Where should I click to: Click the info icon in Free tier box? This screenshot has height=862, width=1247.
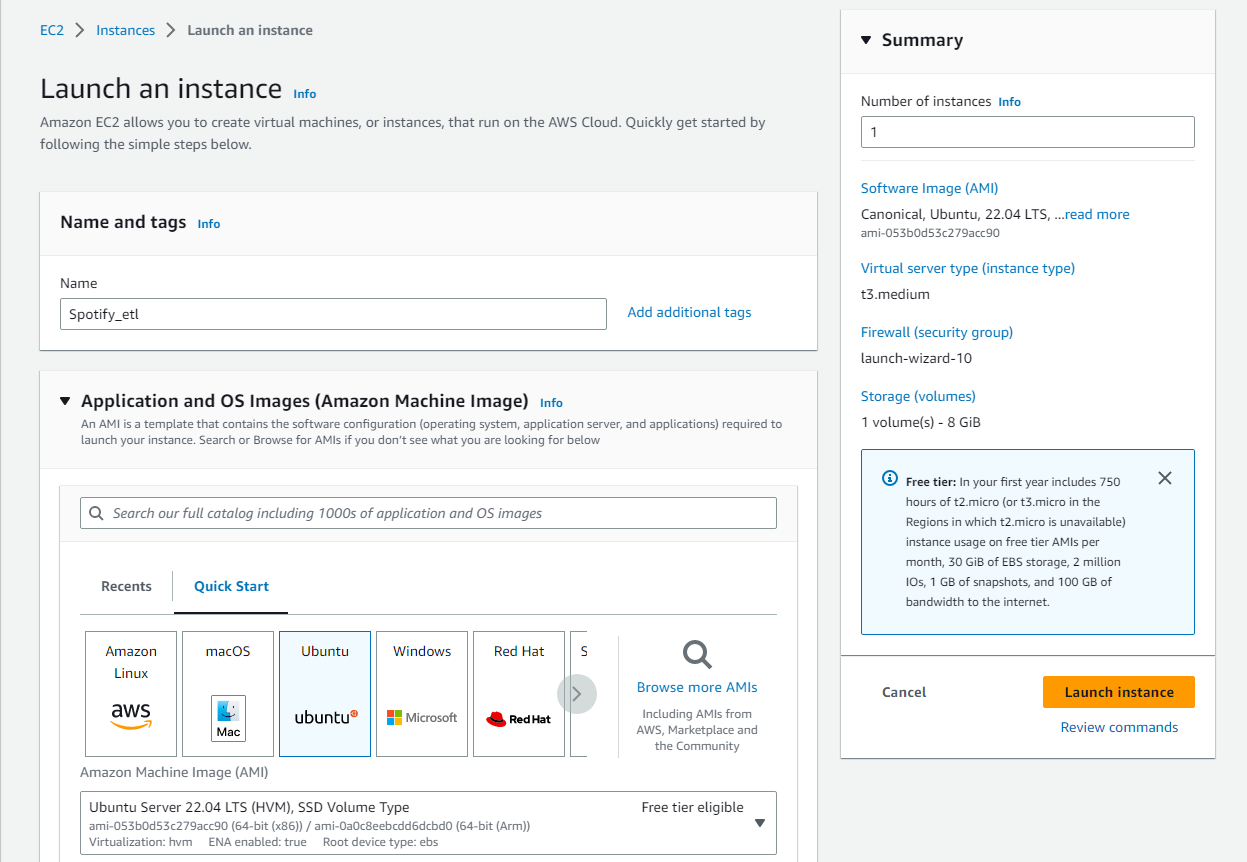pos(890,479)
